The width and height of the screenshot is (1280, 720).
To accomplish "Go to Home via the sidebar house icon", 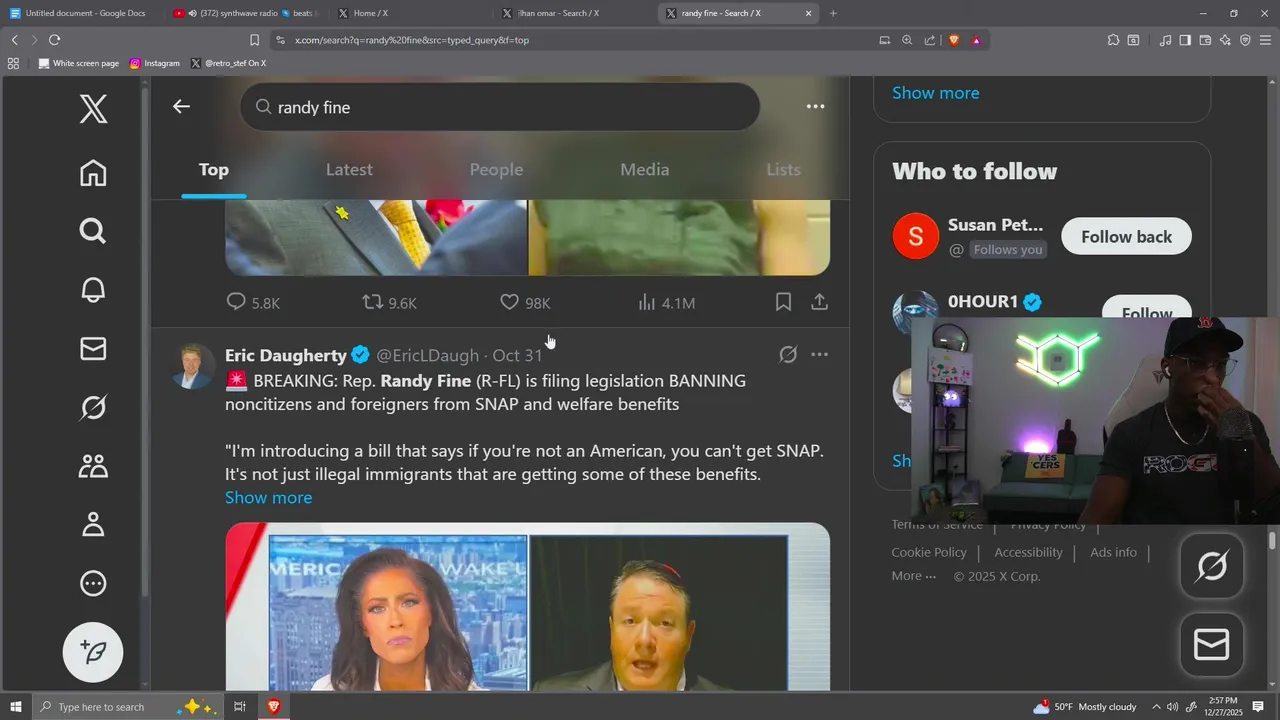I will click(93, 173).
